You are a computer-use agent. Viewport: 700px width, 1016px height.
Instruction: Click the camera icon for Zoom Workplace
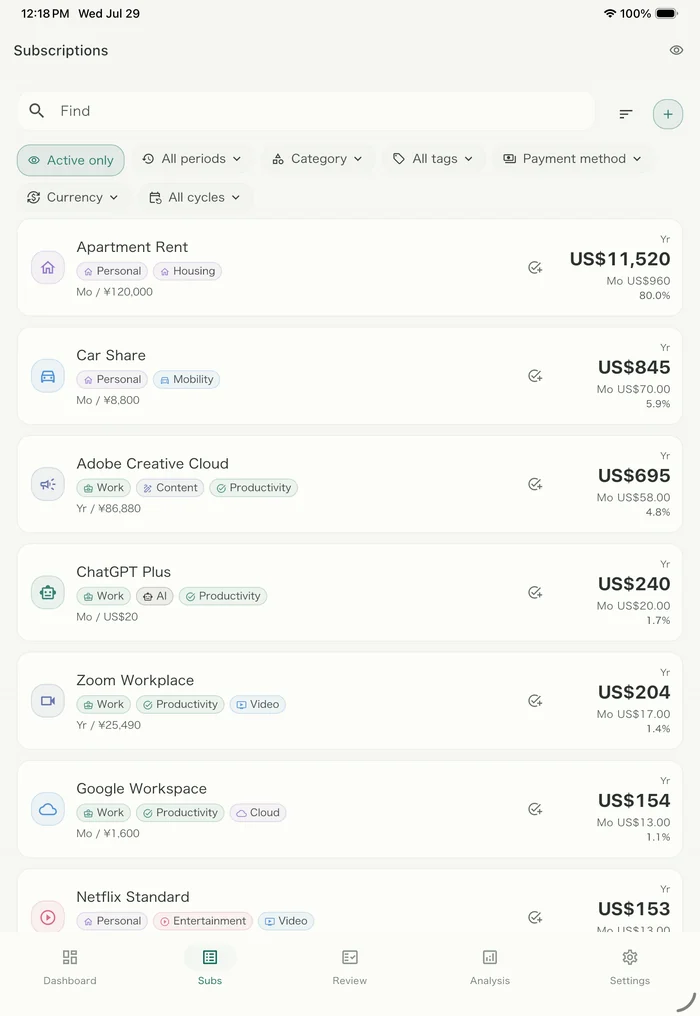point(48,700)
